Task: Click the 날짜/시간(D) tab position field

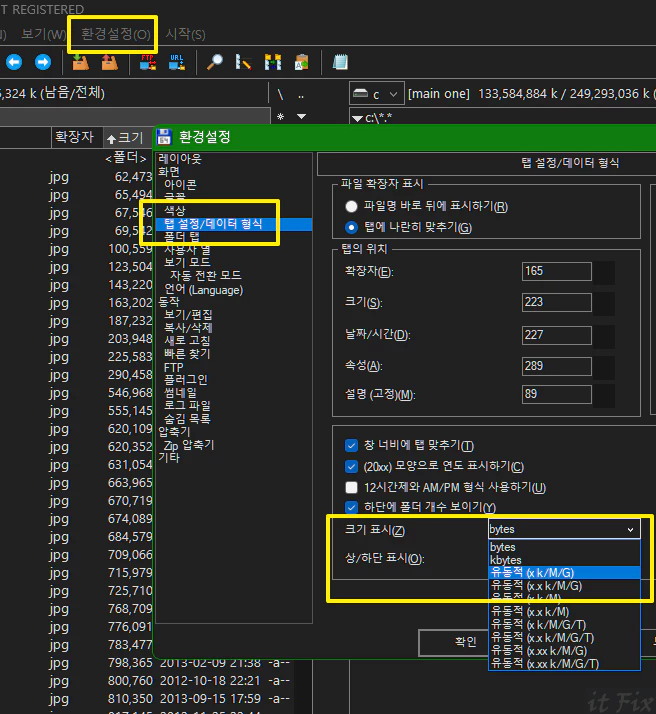Action: tap(556, 335)
